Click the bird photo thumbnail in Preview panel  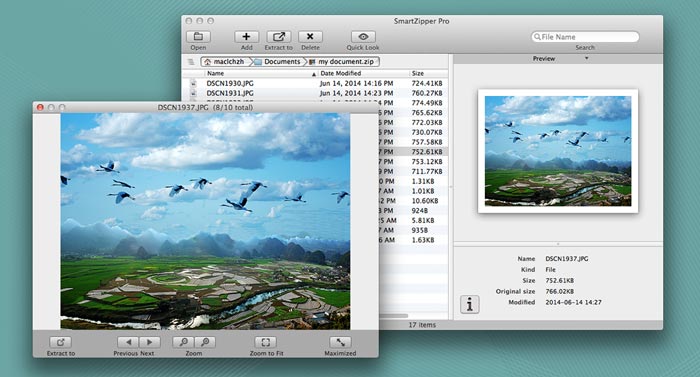coord(558,151)
